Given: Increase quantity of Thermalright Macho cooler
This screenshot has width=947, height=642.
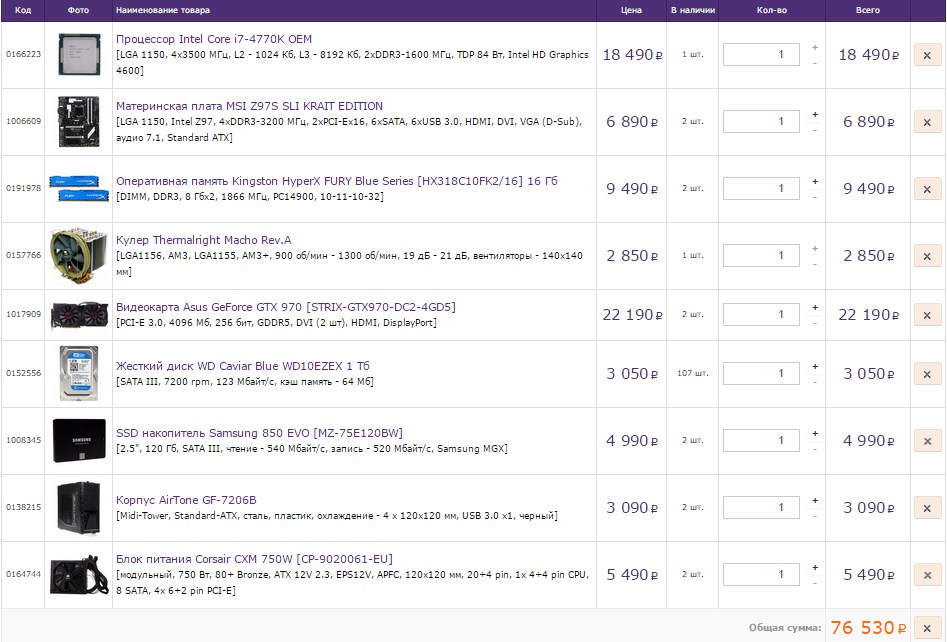Looking at the screenshot, I should point(815,249).
